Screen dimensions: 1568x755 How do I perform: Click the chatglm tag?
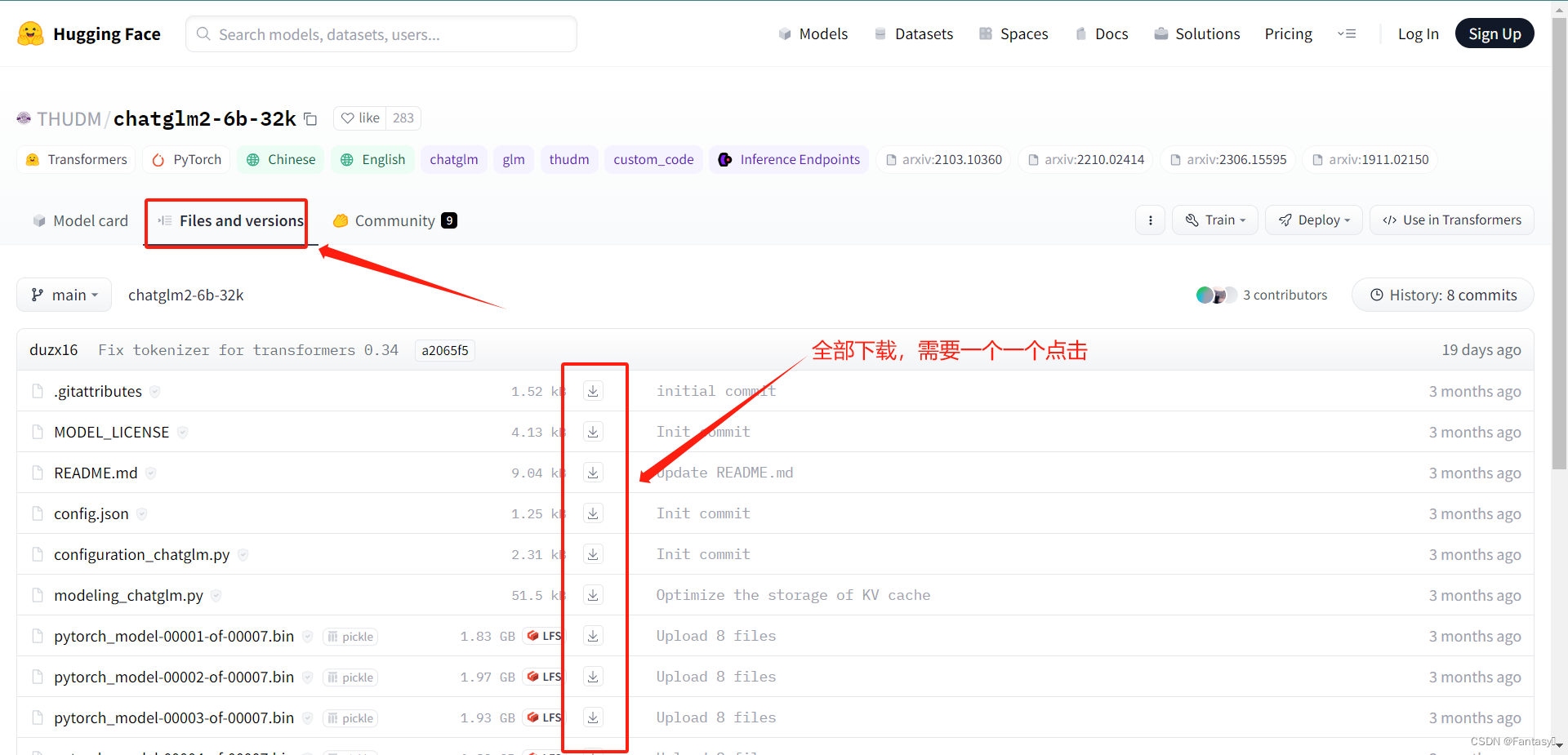(454, 159)
